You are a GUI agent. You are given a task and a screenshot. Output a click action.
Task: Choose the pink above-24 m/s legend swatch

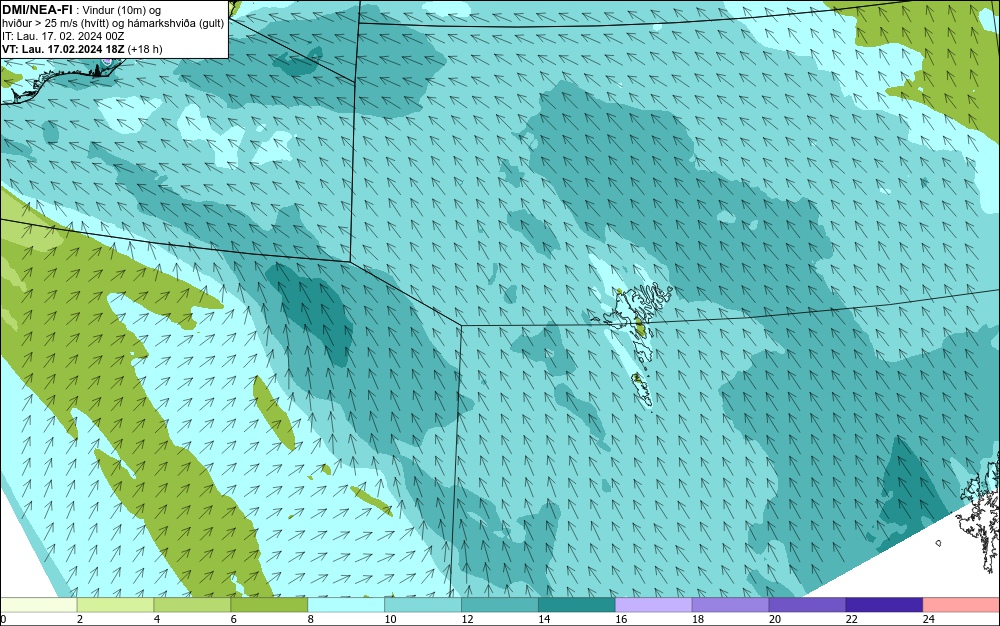962,605
